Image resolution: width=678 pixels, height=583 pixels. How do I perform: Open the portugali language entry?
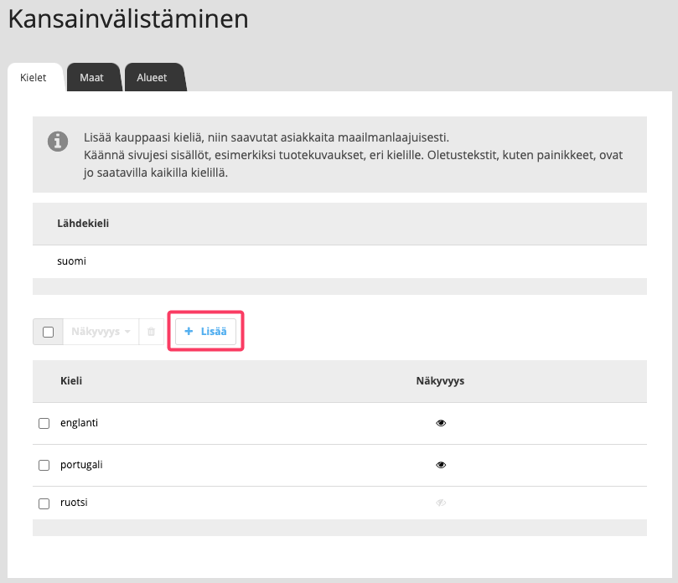[x=81, y=465]
